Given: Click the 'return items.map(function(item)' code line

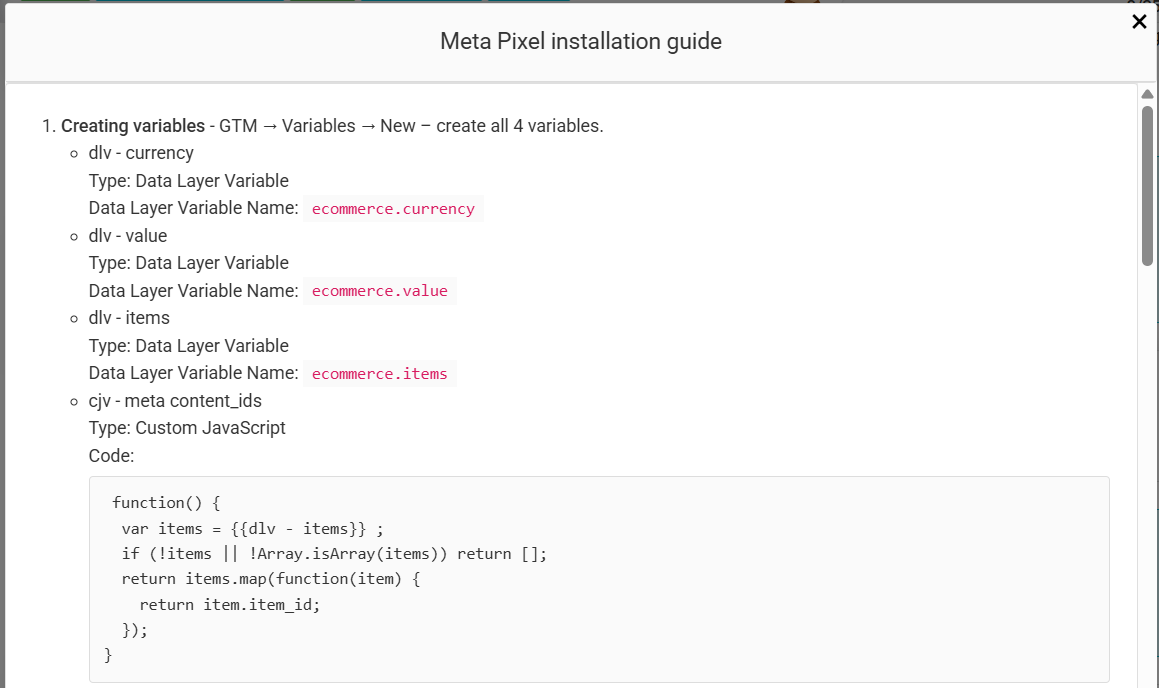Looking at the screenshot, I should (x=271, y=579).
